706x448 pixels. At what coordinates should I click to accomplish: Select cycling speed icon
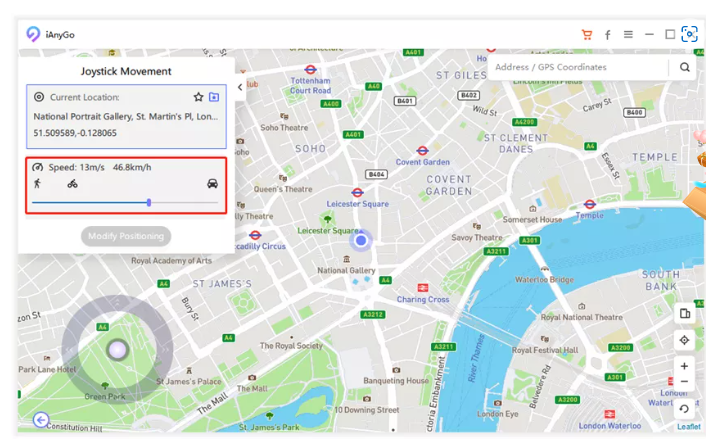(72, 184)
